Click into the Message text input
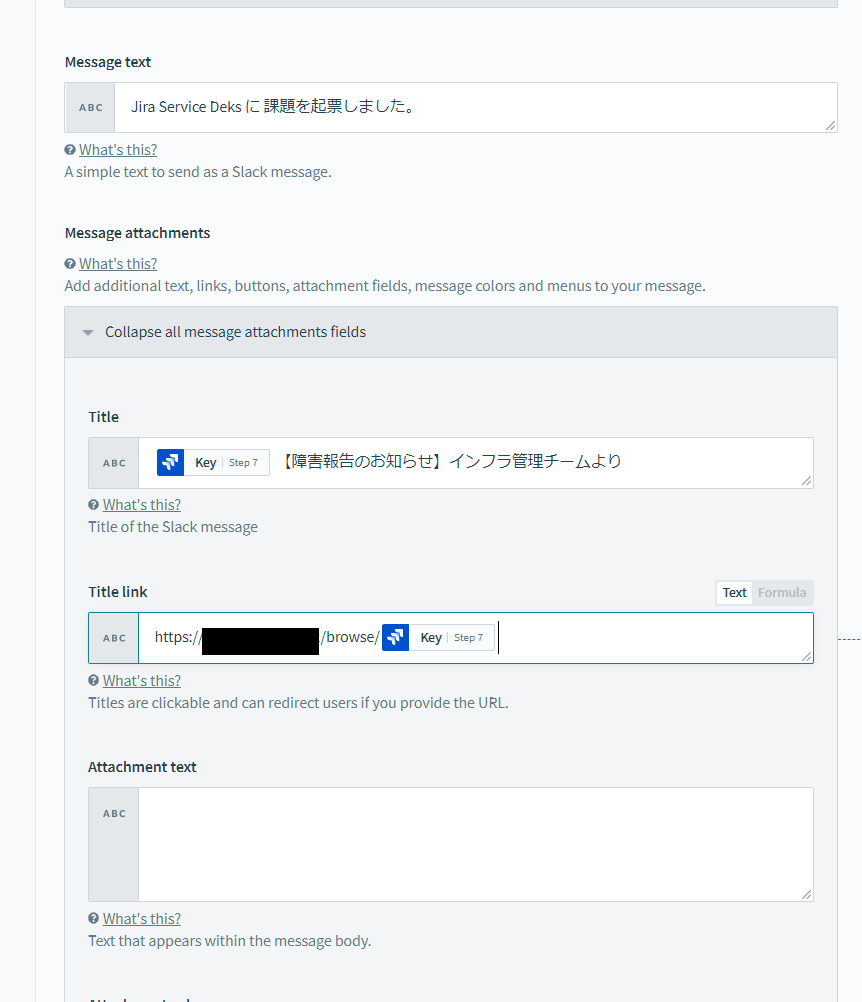862x1002 pixels. pos(475,107)
